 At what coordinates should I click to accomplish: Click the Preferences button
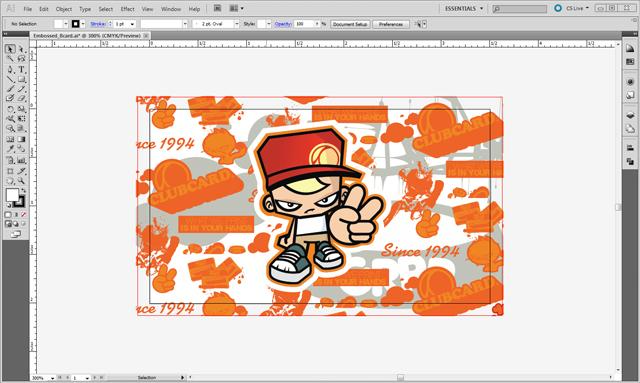[x=391, y=24]
